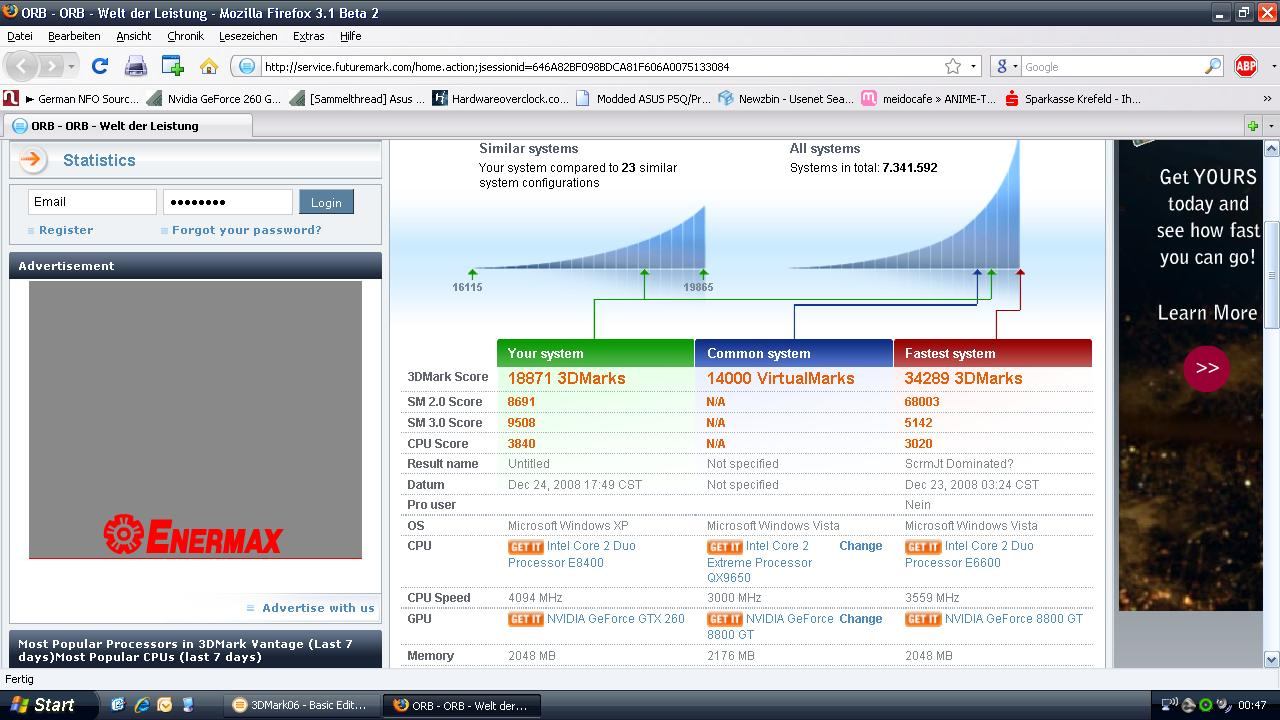Open Nvidia GeForce 260 bookmark
This screenshot has width=1280, height=720.
[214, 99]
